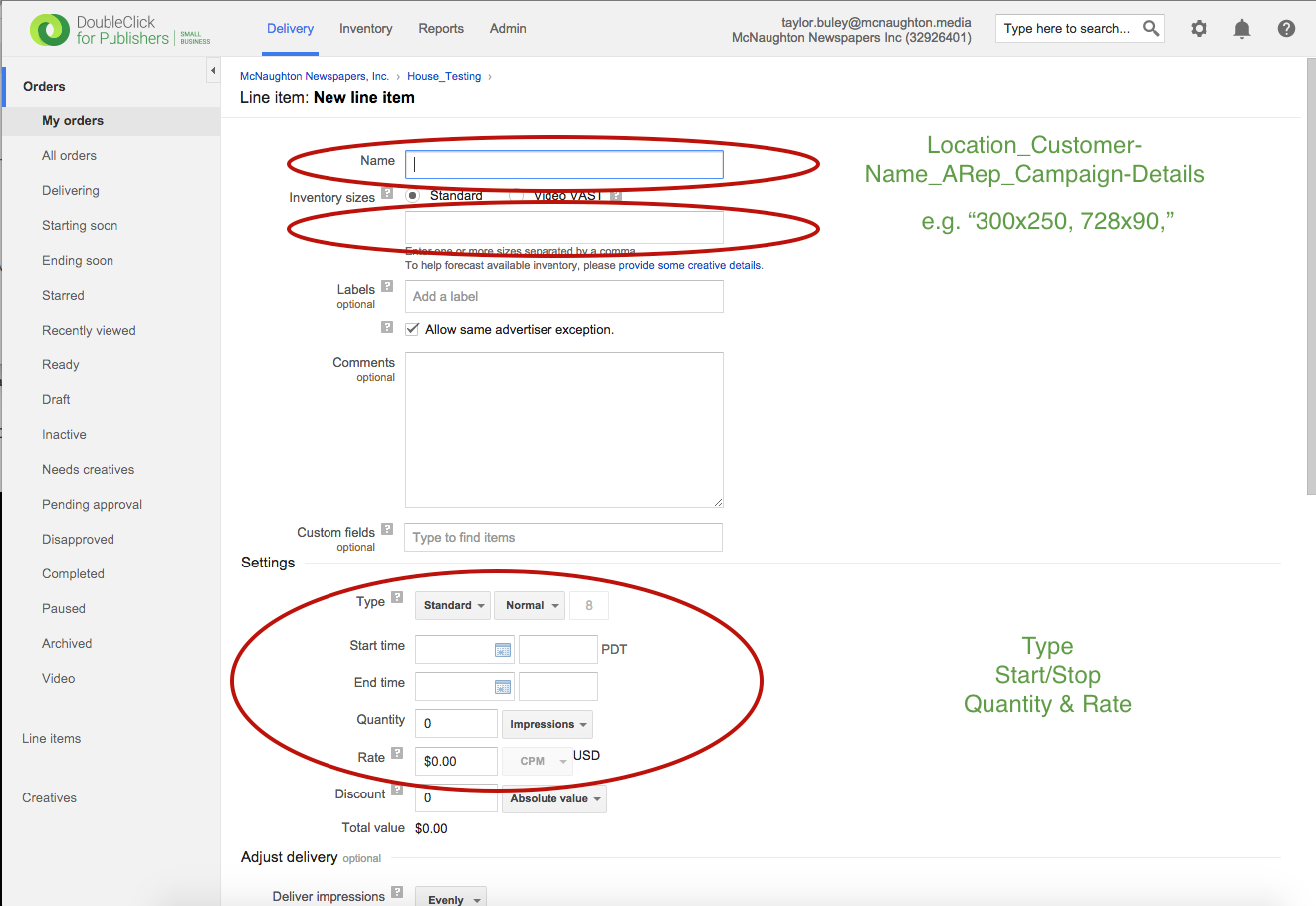Click the DoubleClick for Publishers logo
1316x906 pixels.
120,30
